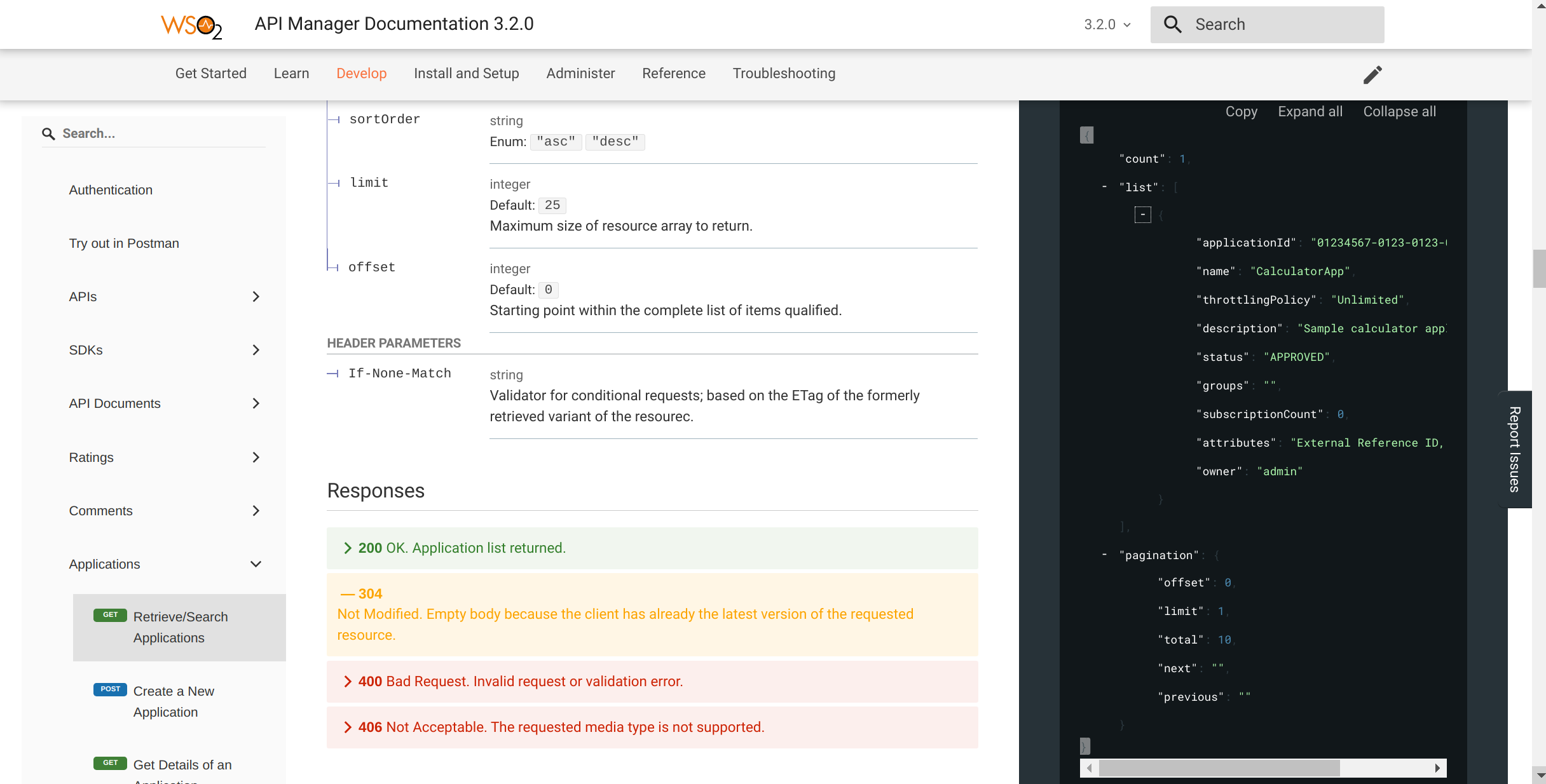Click the page vertical scrollbar thumb
This screenshot has width=1546, height=784.
tap(1539, 269)
